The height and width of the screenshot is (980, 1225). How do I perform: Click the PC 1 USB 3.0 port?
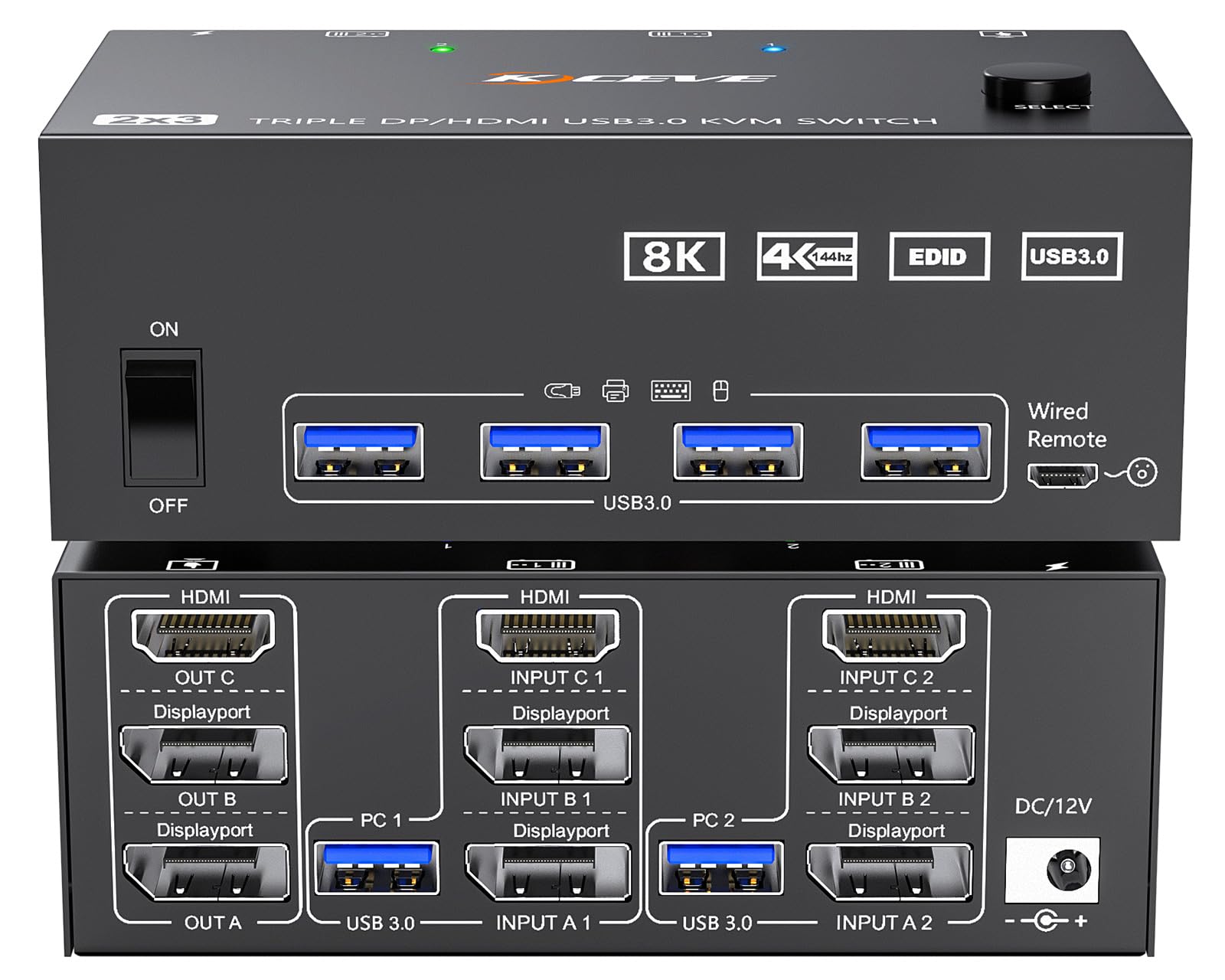(x=377, y=867)
